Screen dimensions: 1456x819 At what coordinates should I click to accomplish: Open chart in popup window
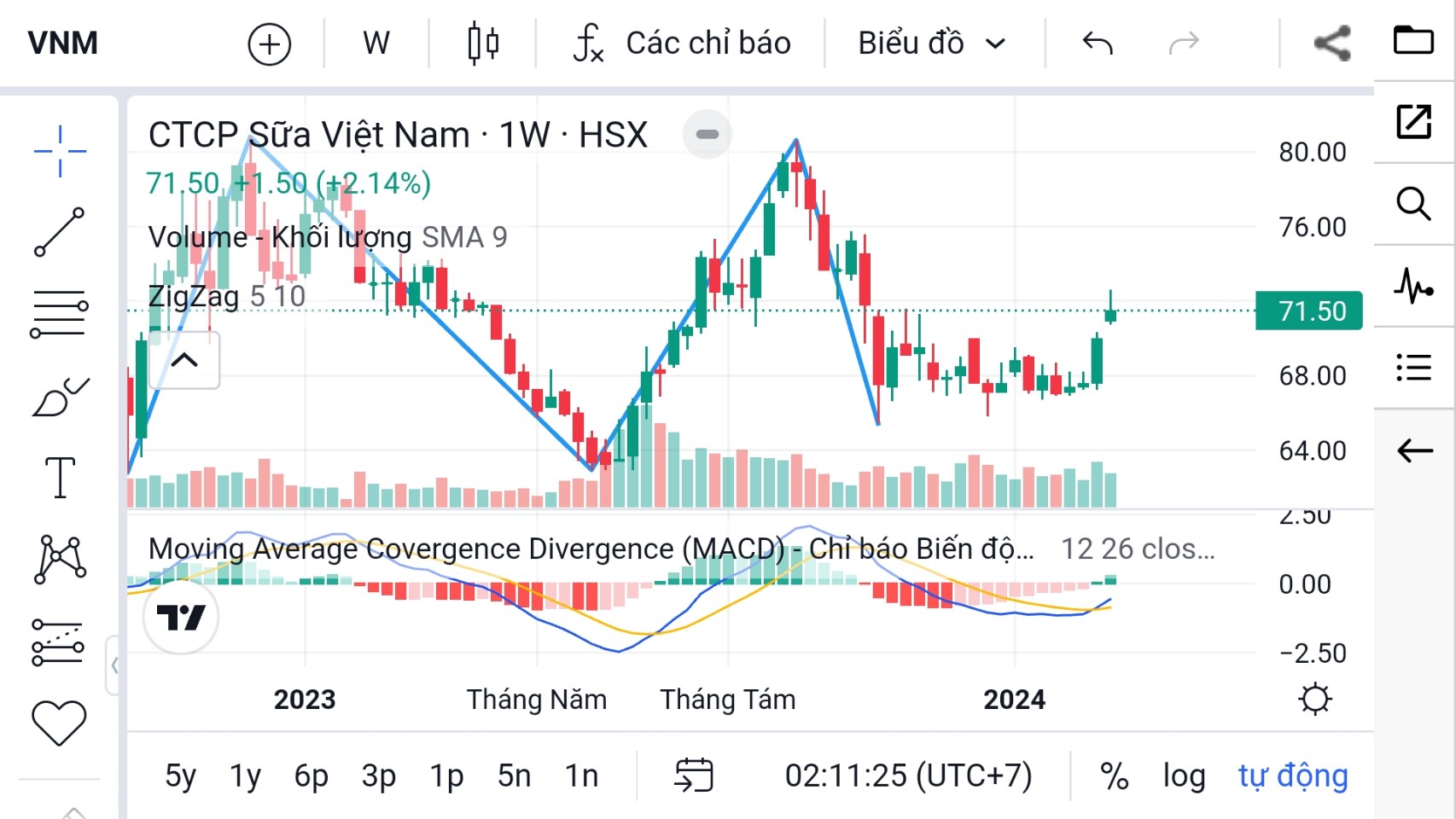click(x=1413, y=121)
